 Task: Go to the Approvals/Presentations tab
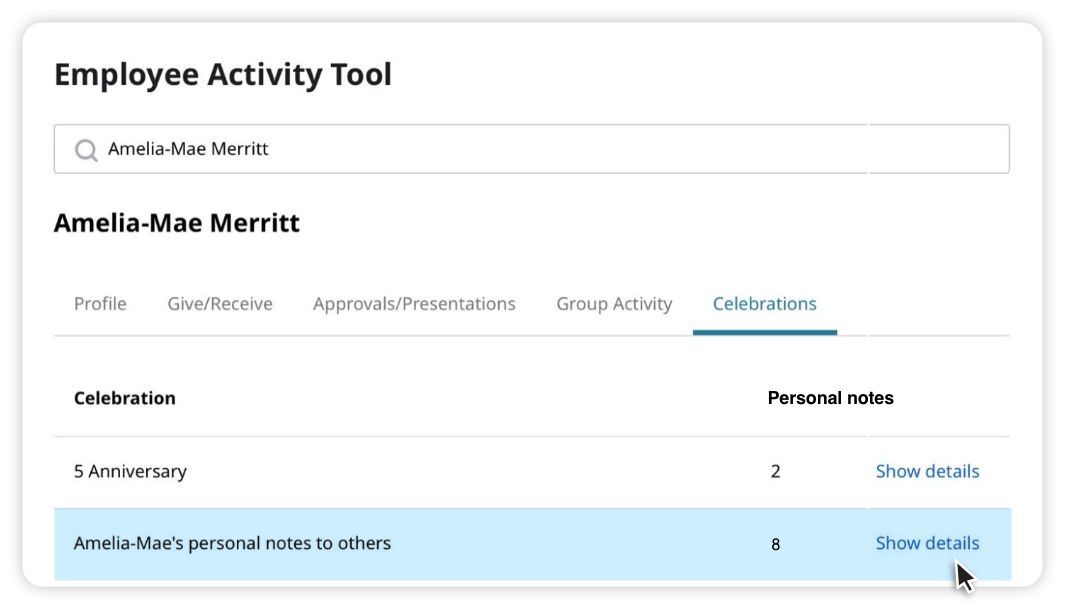click(x=414, y=304)
